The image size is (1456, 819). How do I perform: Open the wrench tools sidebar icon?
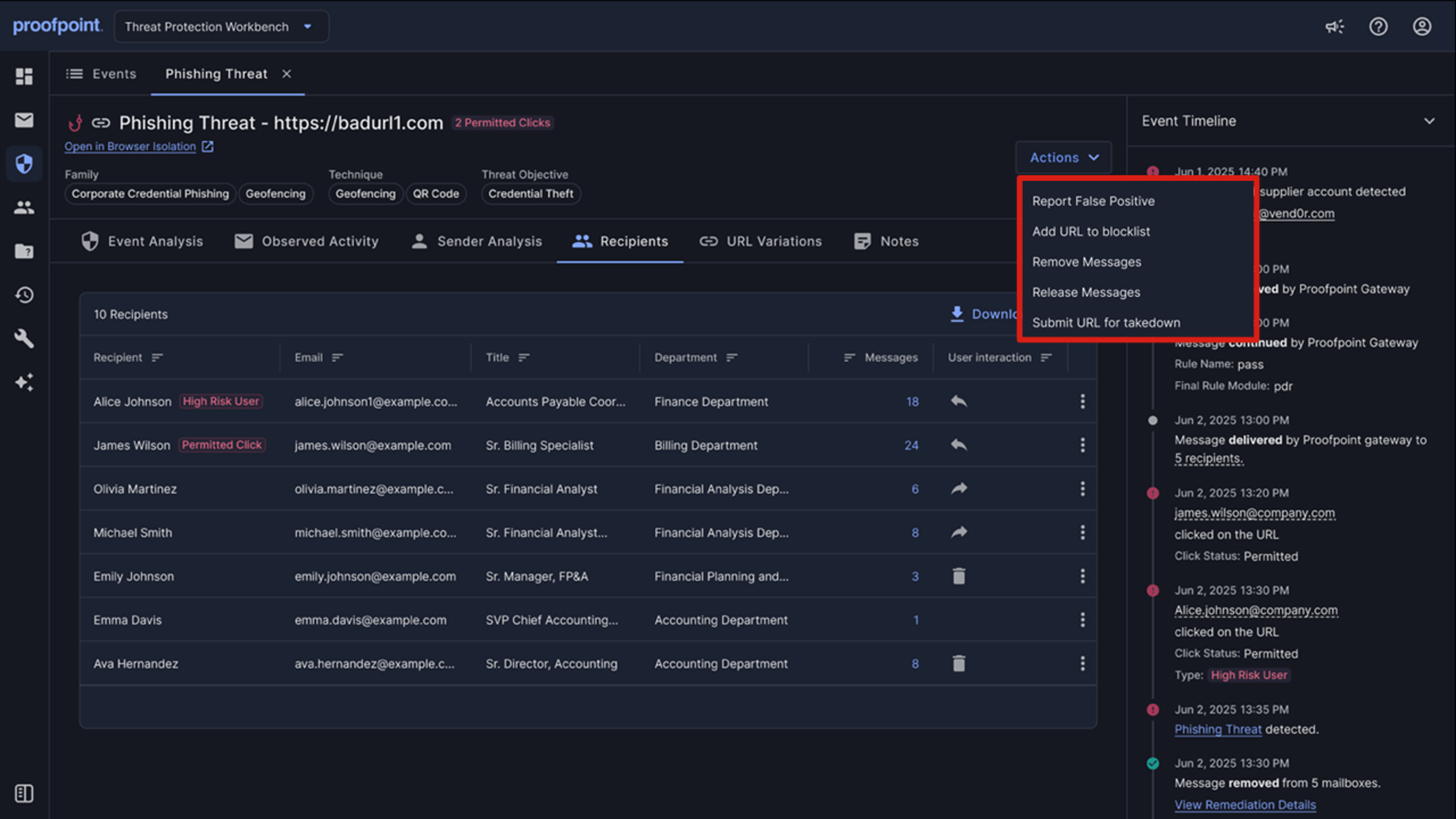click(x=24, y=338)
